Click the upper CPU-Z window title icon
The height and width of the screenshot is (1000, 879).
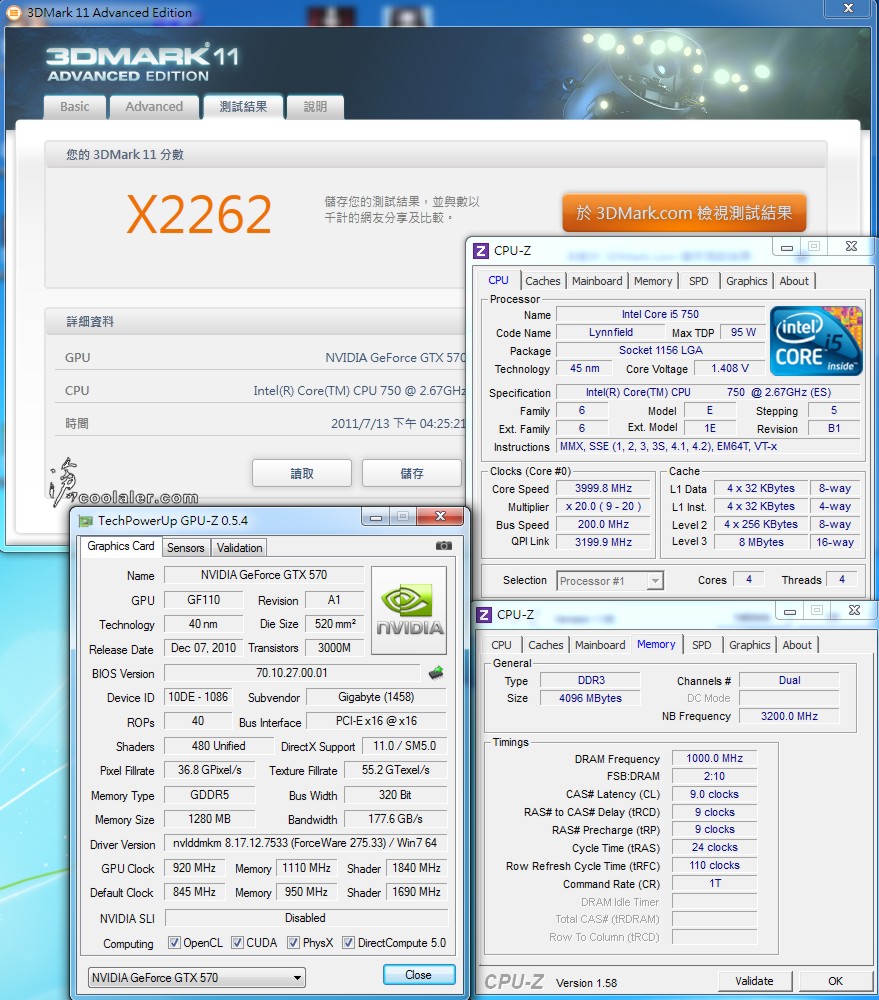[x=481, y=250]
